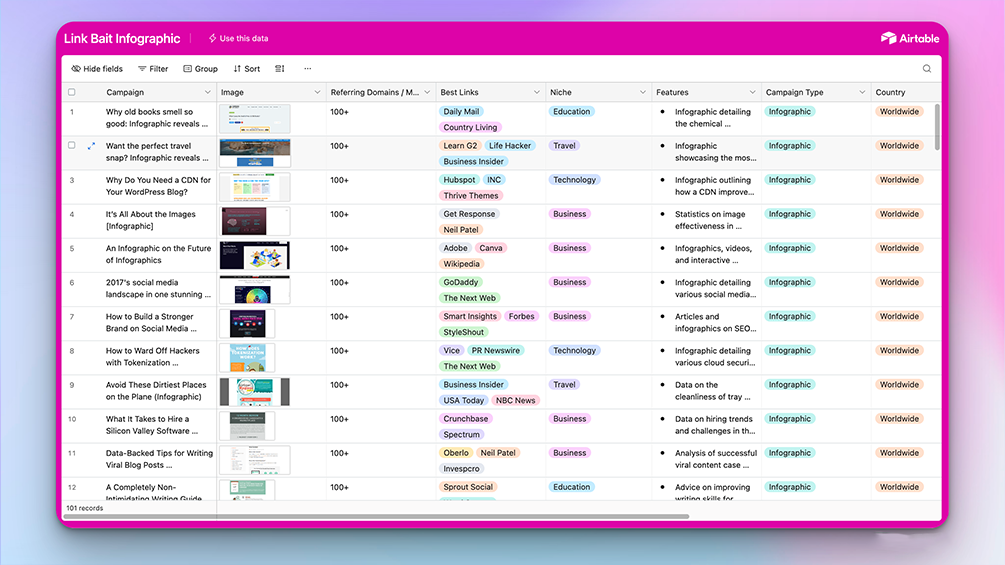The image size is (1005, 565).
Task: Select campaign What It Takes to Hire
Action: (x=152, y=425)
